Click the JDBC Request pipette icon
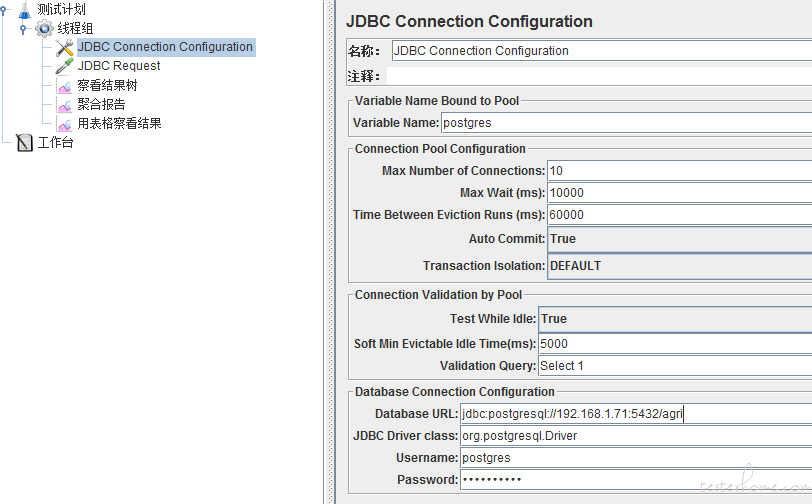Viewport: 812px width, 504px height. (x=64, y=66)
